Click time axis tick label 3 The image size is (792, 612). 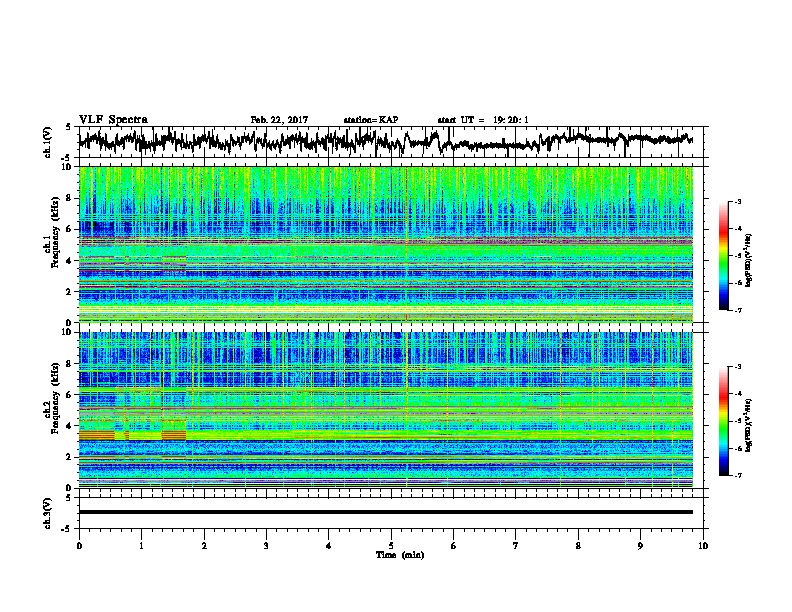click(x=266, y=546)
